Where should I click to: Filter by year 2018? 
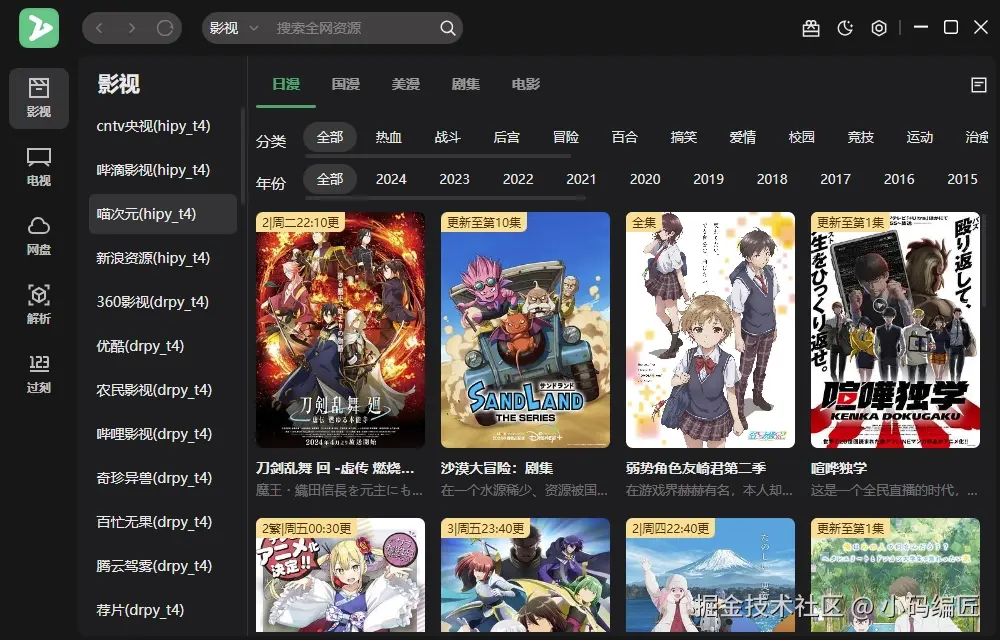[772, 179]
